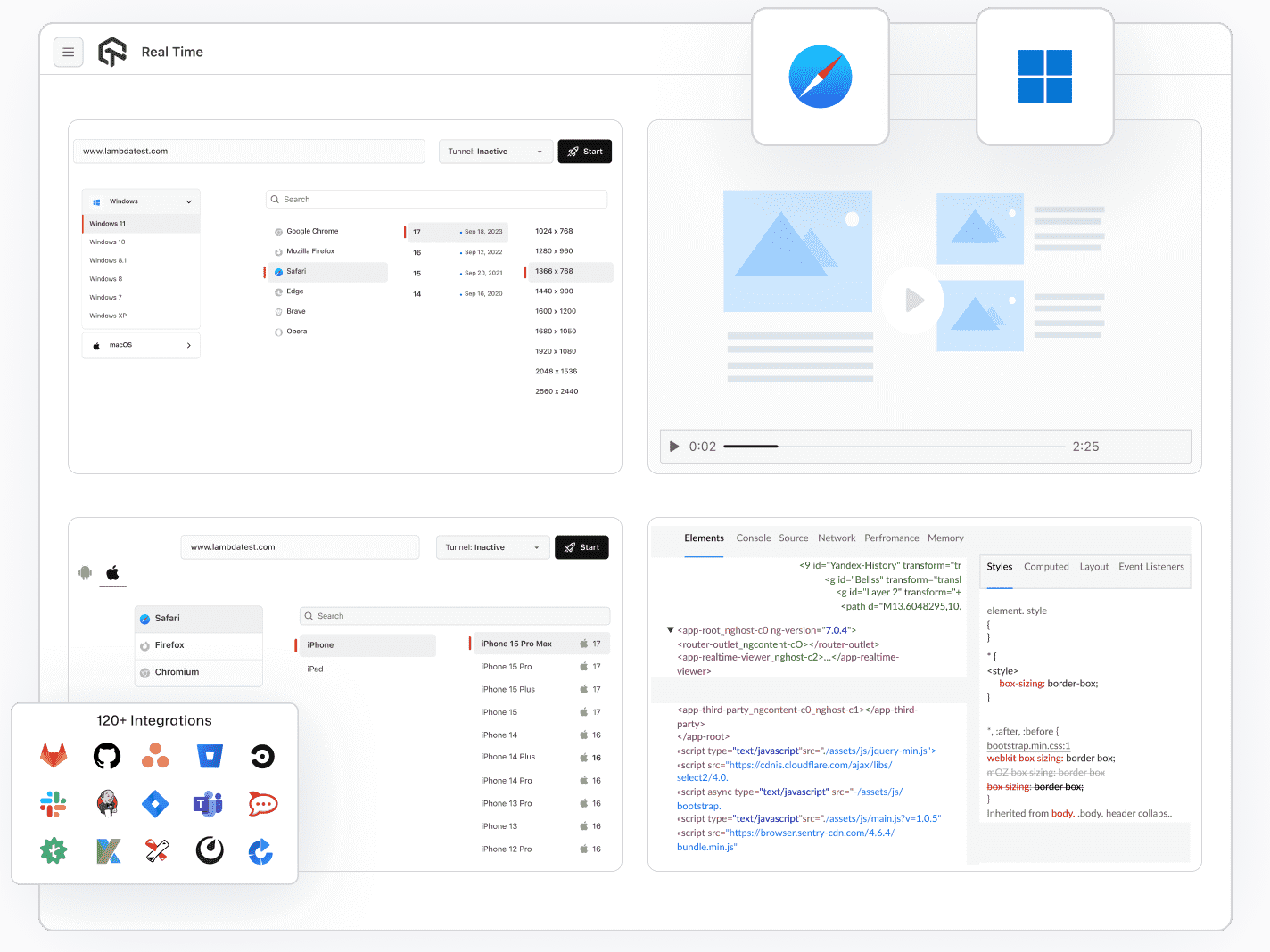Image resolution: width=1270 pixels, height=952 pixels.
Task: Open the Memory tab
Action: coord(945,538)
